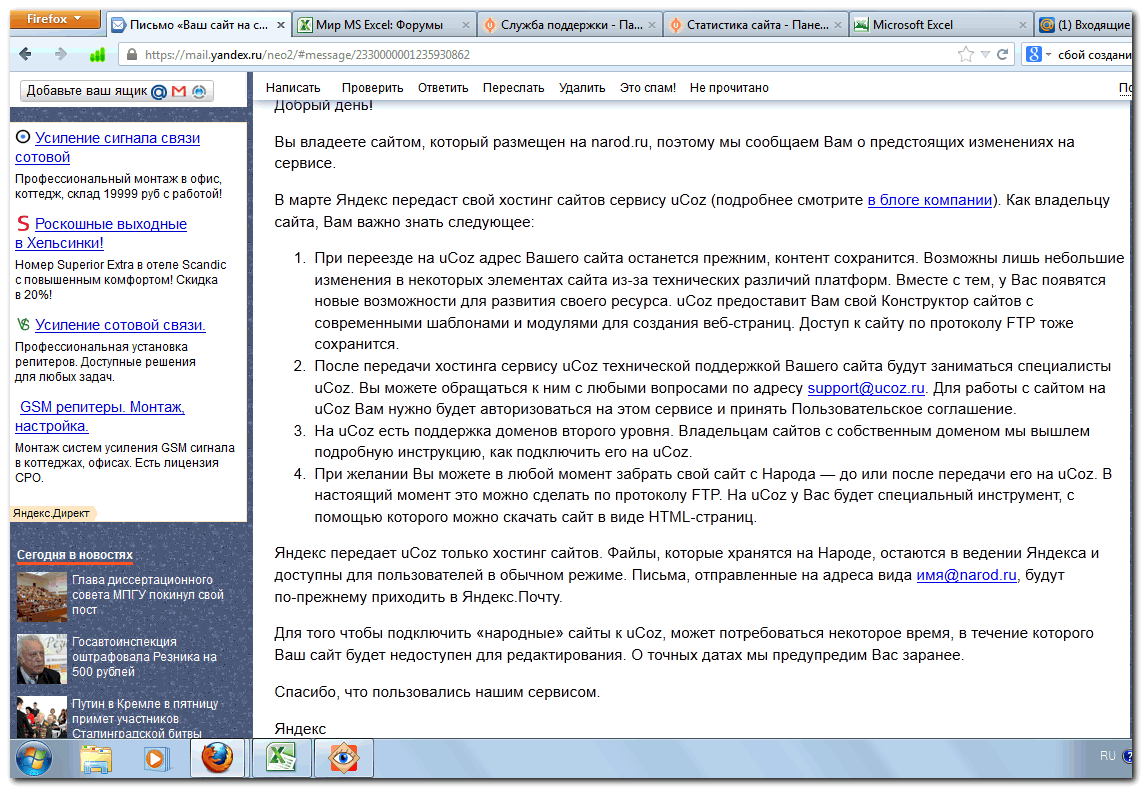The image size is (1143, 789).
Task: Click the search box with сбой создани
Action: click(x=1093, y=55)
